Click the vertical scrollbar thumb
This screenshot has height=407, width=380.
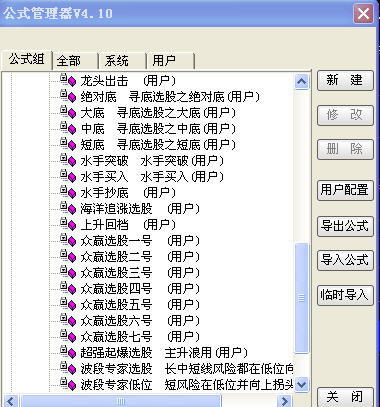302,298
